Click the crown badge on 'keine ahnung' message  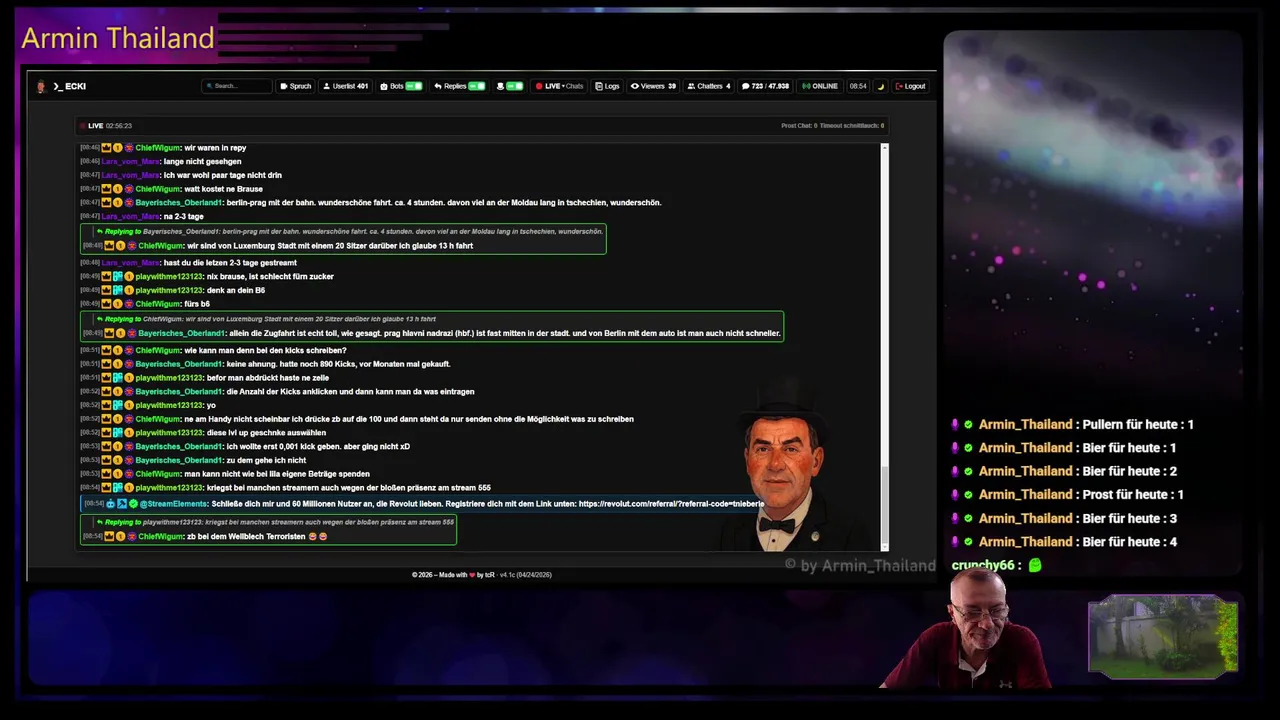pos(106,364)
